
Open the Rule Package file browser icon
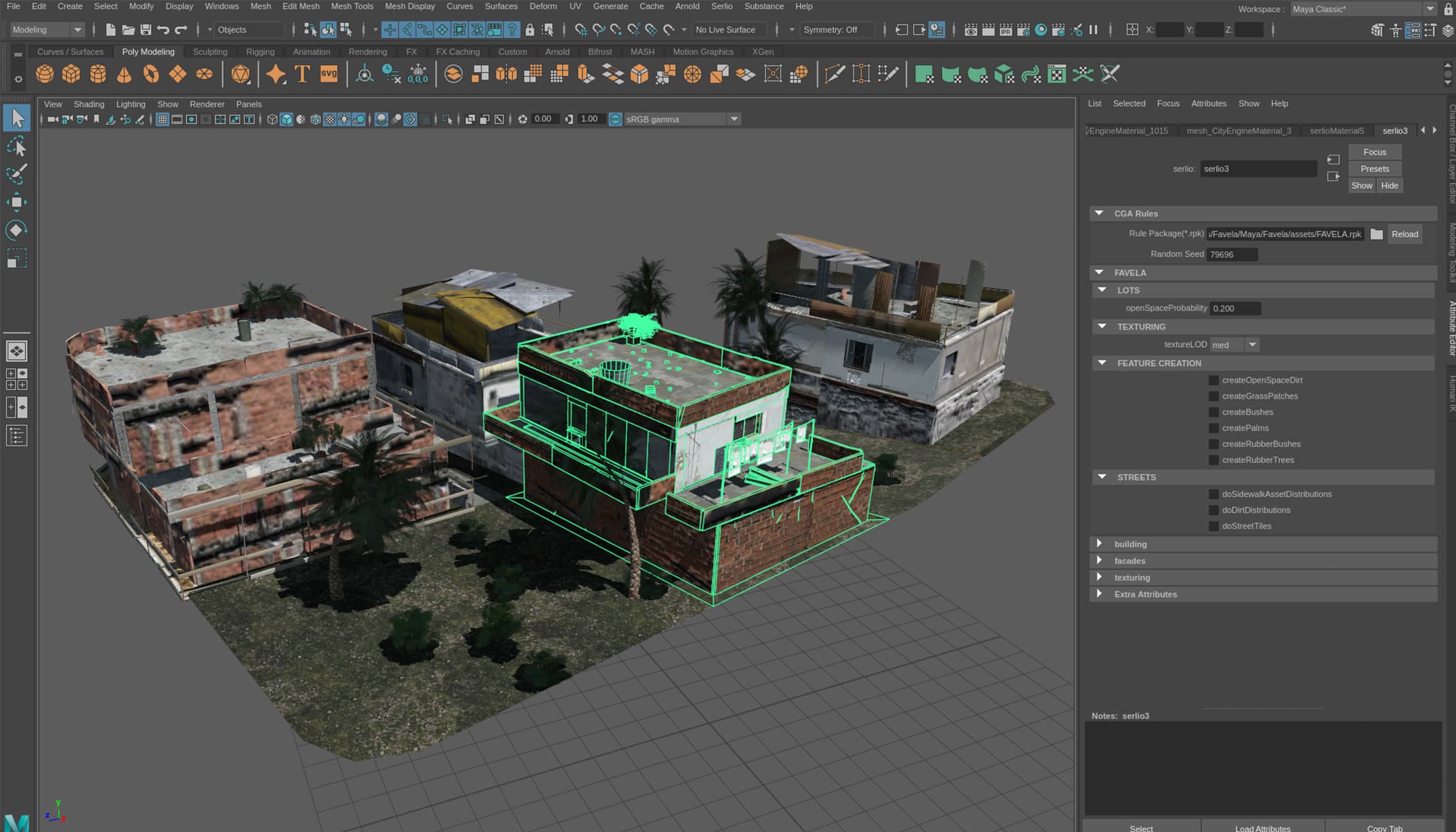(x=1377, y=234)
